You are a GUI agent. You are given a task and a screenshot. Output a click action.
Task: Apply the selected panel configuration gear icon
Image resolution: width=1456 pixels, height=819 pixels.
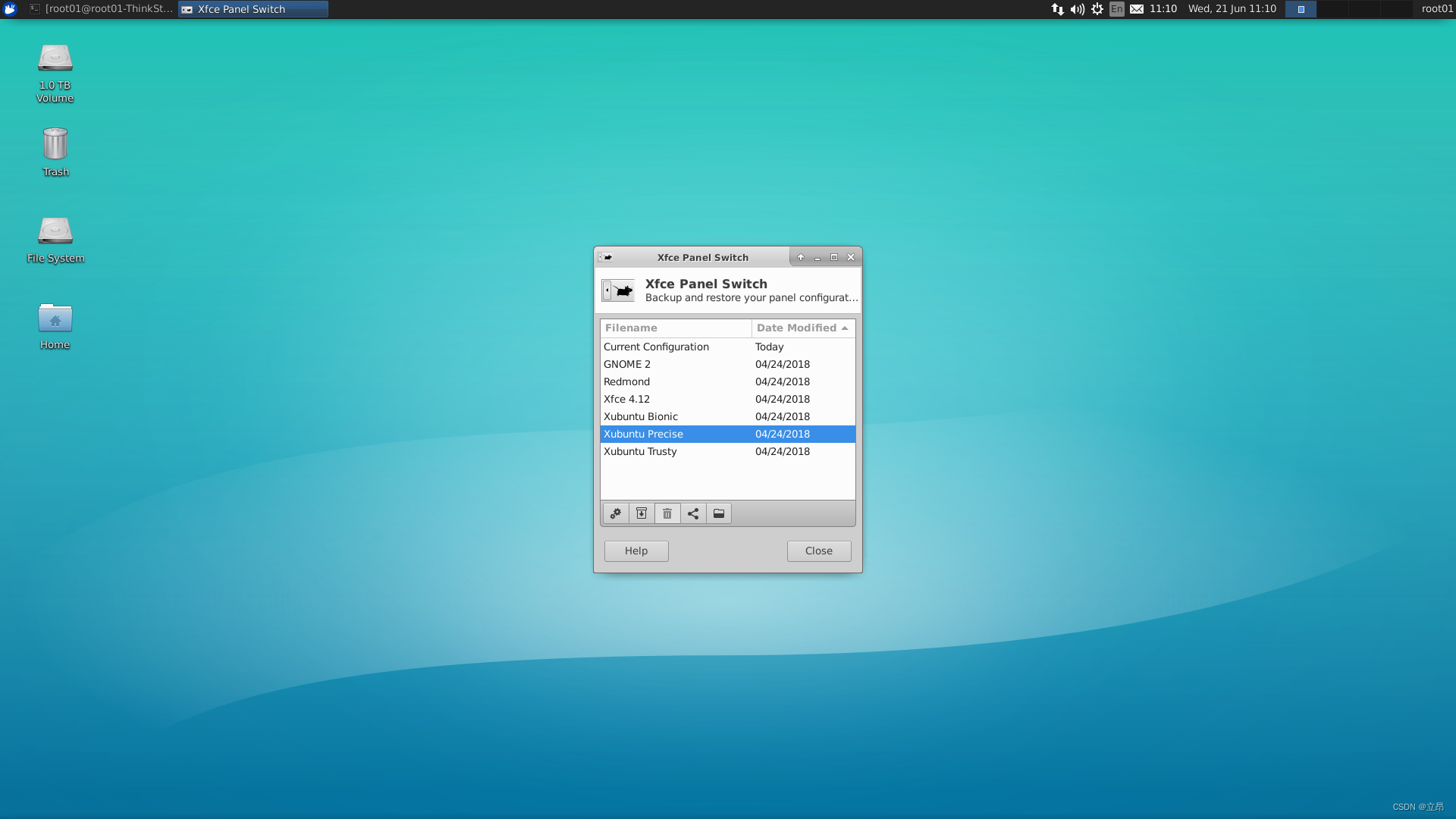(616, 514)
